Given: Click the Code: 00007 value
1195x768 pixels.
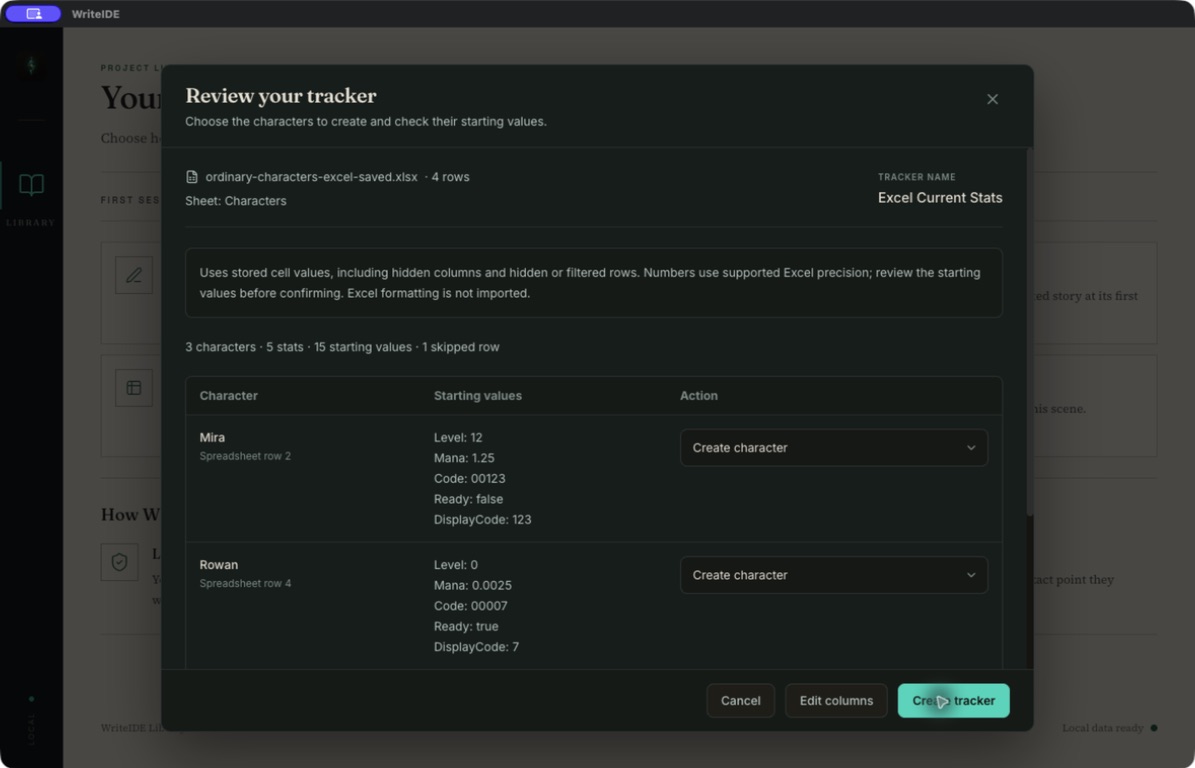Looking at the screenshot, I should pyautogui.click(x=470, y=606).
